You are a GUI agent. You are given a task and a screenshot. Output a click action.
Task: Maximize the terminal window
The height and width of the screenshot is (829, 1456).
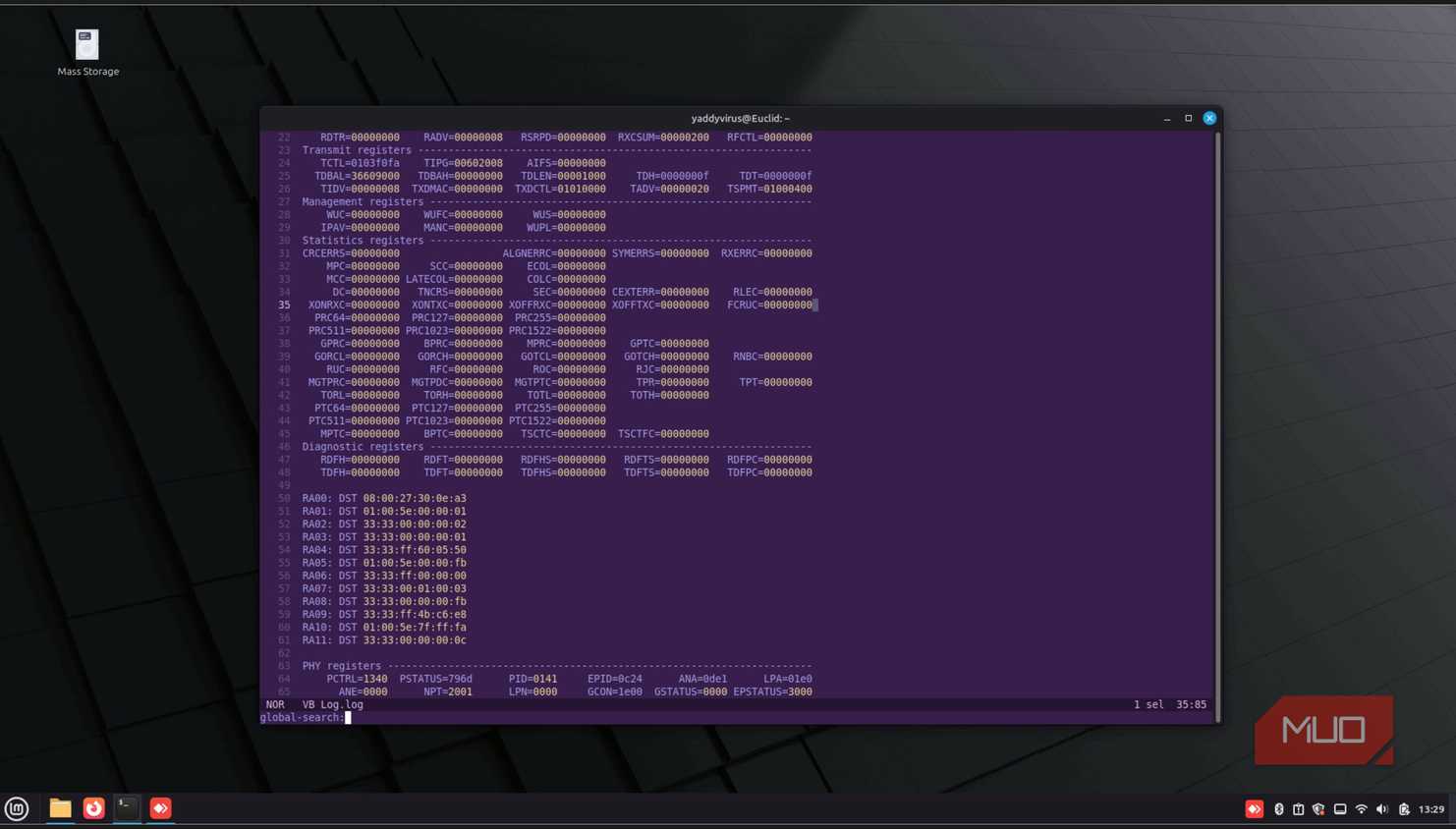pyautogui.click(x=1188, y=118)
